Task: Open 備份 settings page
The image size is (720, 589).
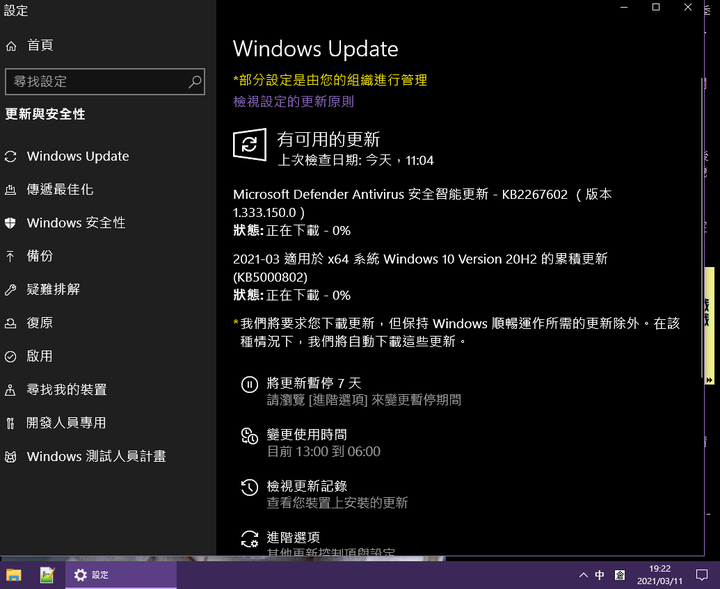Action: (39, 256)
